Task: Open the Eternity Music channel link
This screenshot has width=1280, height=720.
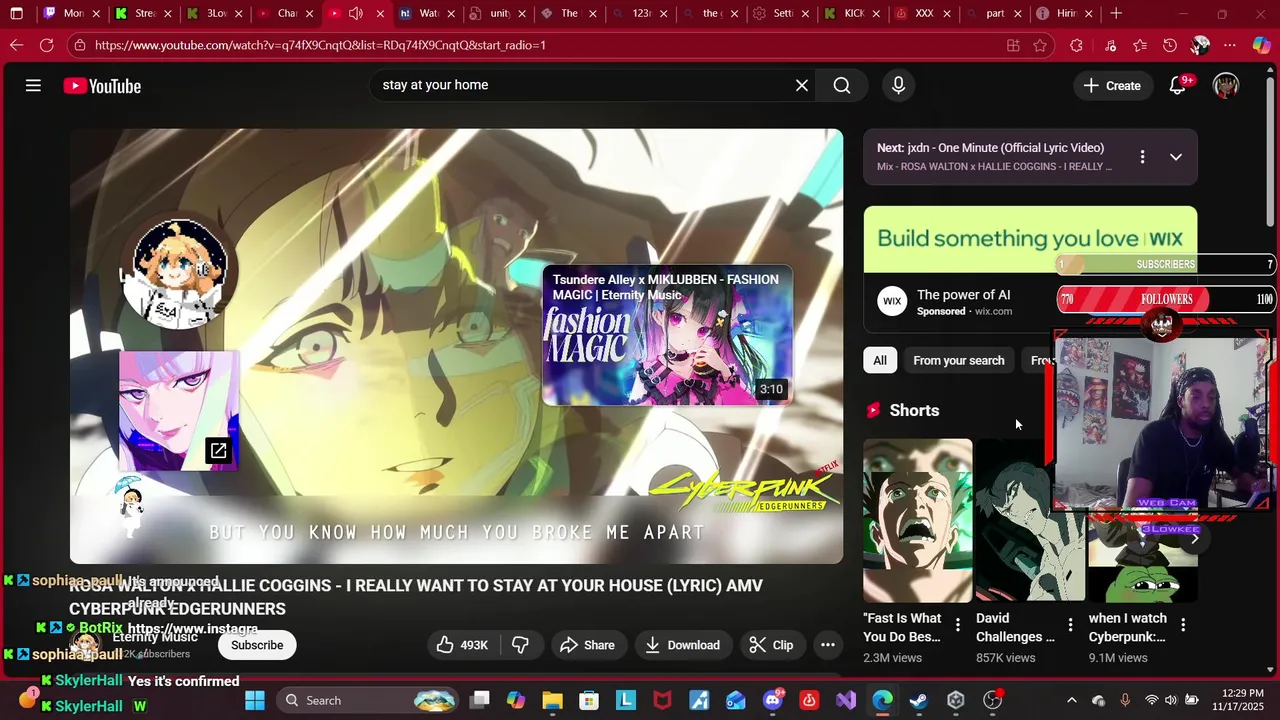Action: pyautogui.click(x=155, y=637)
